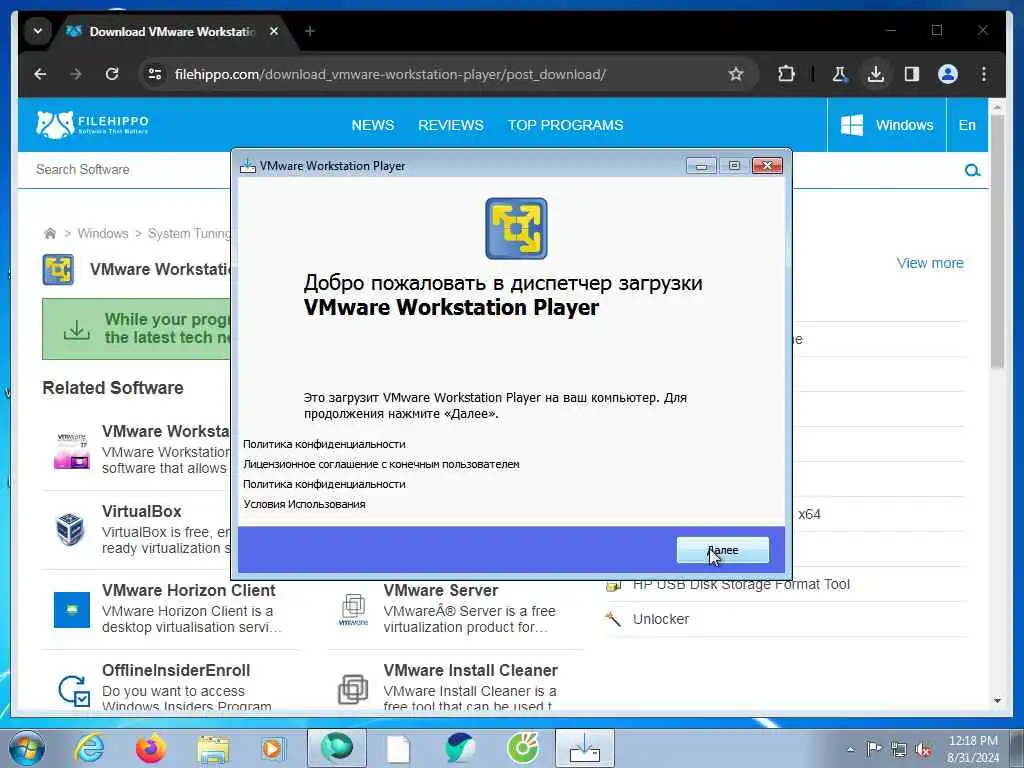Open the Политика конфиденциальности link below license agreement
Screen dimensions: 1024x768
324,484
